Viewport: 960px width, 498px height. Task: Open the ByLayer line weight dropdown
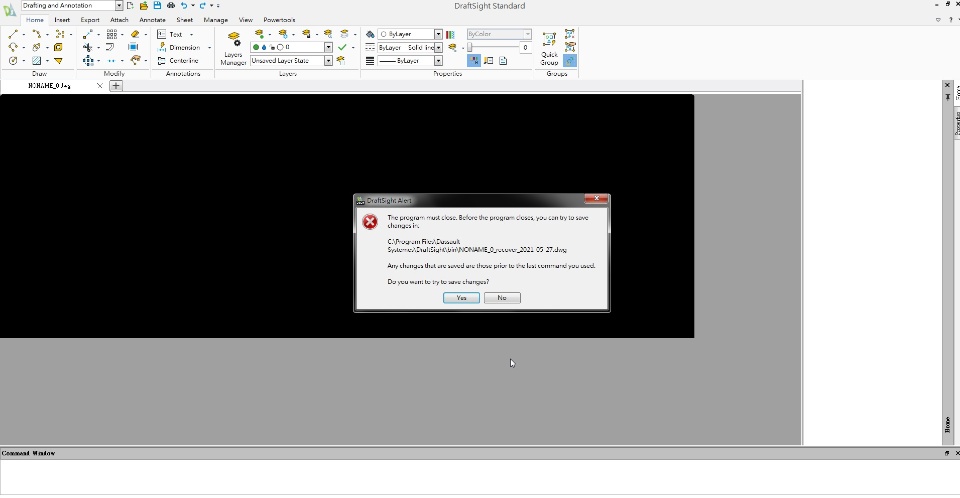(x=438, y=61)
